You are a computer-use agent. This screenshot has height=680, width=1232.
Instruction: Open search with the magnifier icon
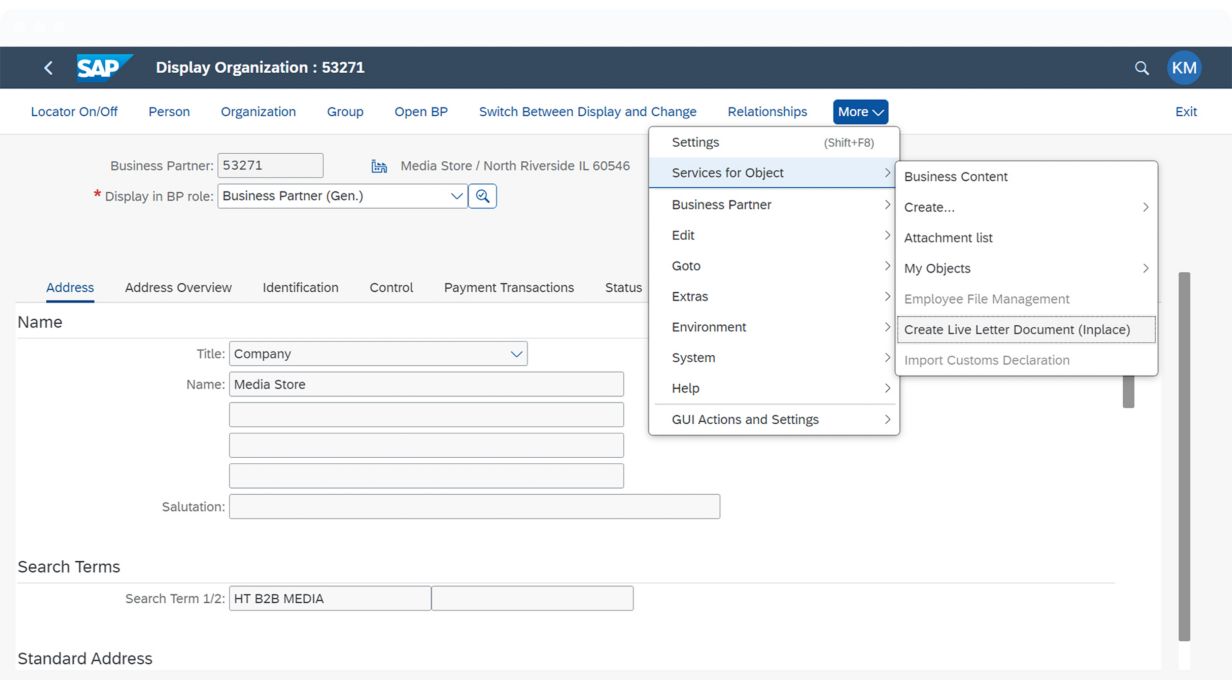pyautogui.click(x=1141, y=68)
